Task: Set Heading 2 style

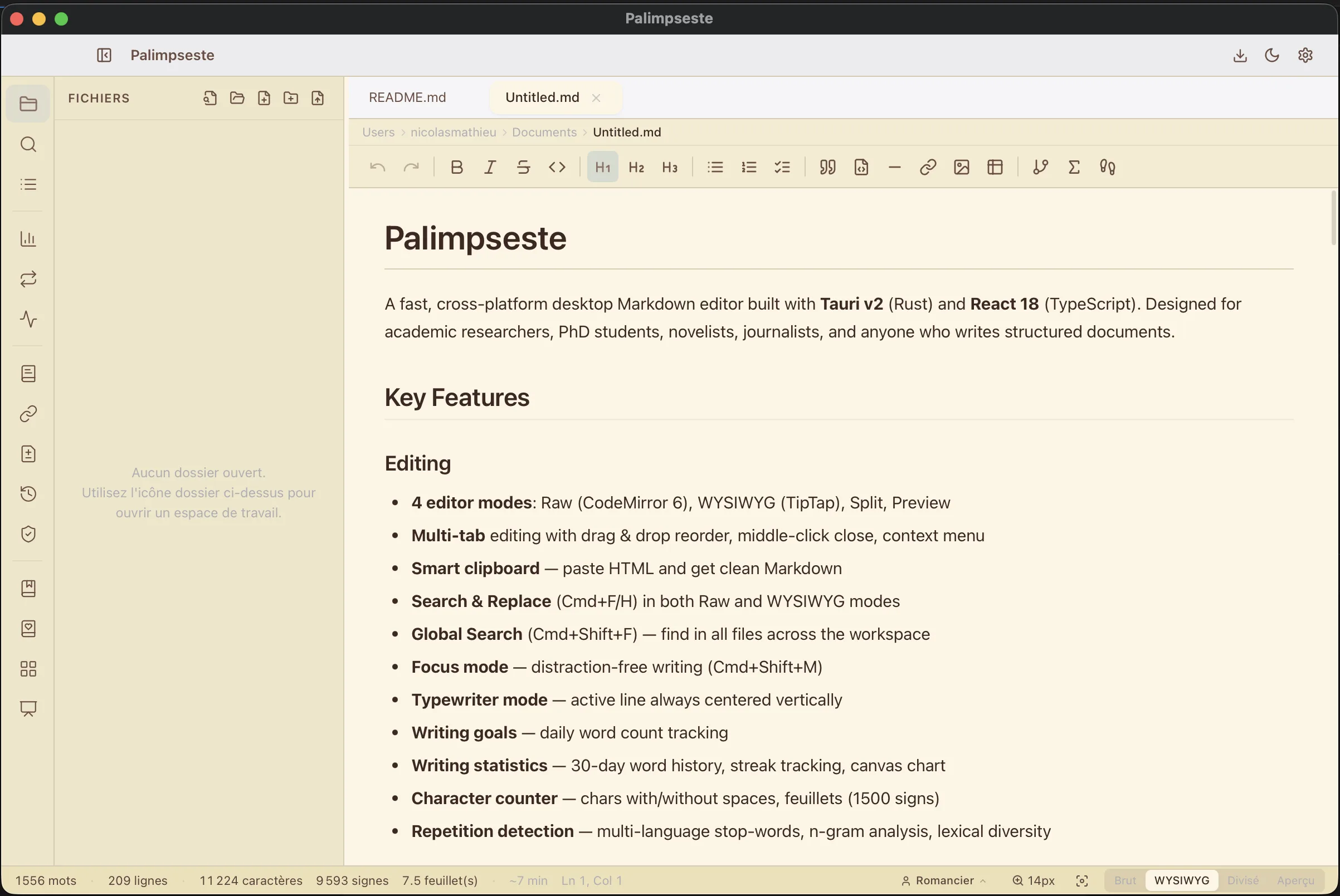Action: point(636,168)
